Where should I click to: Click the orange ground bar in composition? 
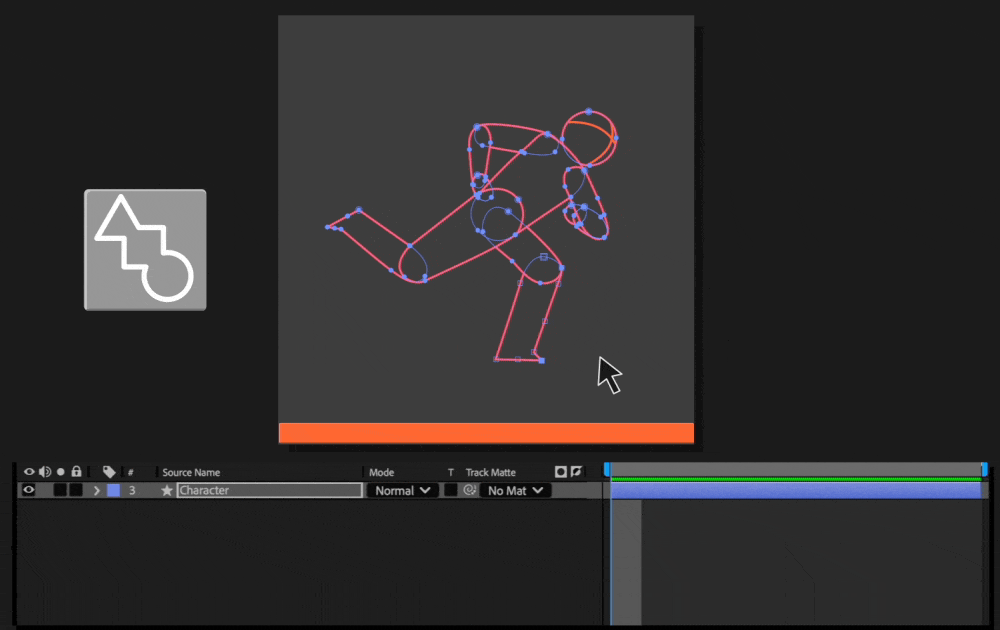pyautogui.click(x=486, y=433)
